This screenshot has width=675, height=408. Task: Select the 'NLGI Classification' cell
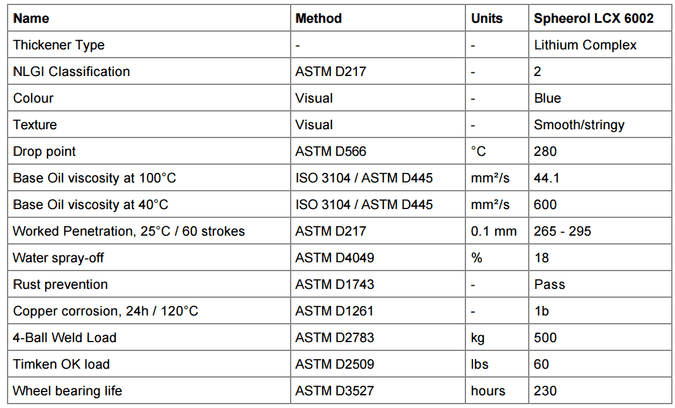point(71,72)
